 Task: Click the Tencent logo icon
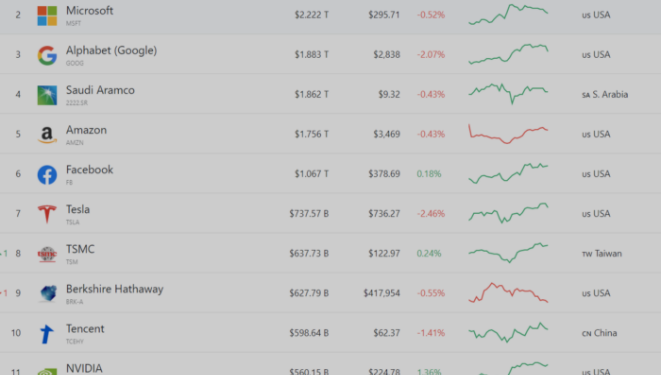click(46, 334)
